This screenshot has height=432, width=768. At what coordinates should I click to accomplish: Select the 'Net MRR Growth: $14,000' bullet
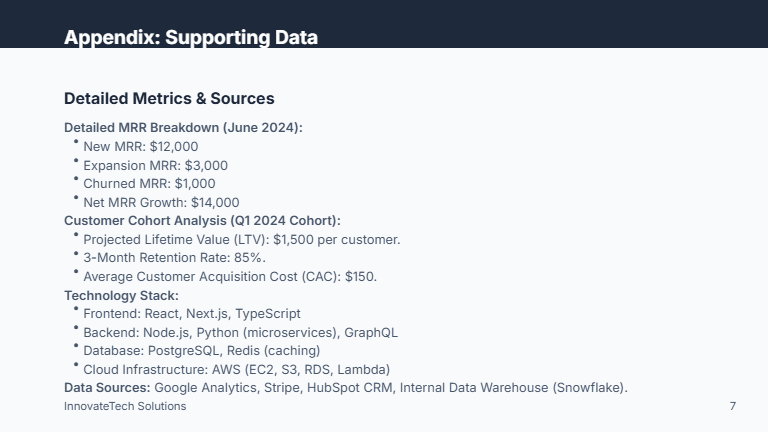[x=161, y=202]
